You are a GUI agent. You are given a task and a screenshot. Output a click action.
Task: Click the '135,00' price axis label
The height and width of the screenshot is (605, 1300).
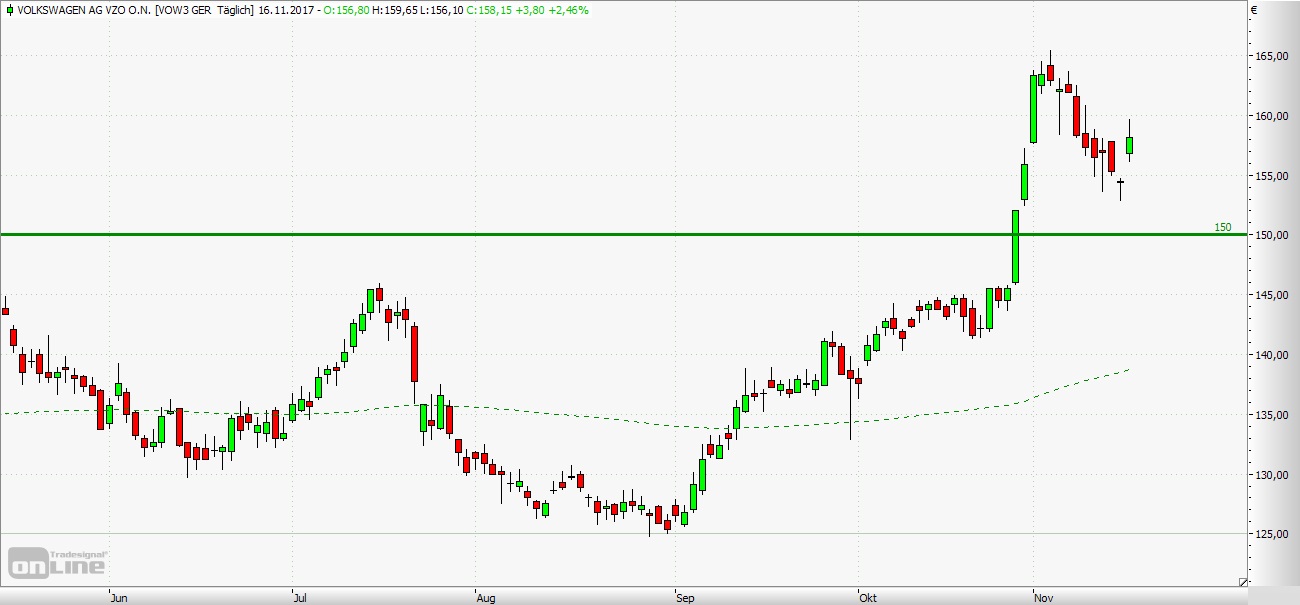point(1274,415)
